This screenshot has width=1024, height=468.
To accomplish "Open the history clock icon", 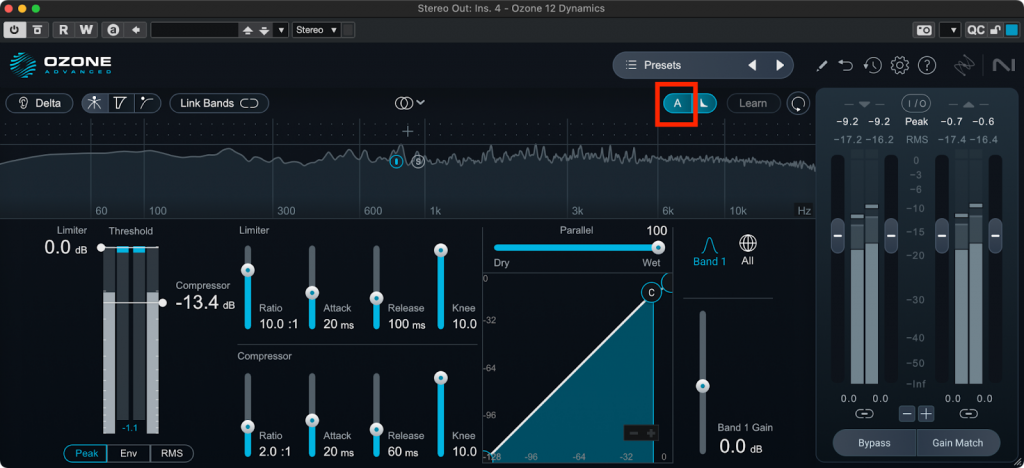I will (872, 66).
